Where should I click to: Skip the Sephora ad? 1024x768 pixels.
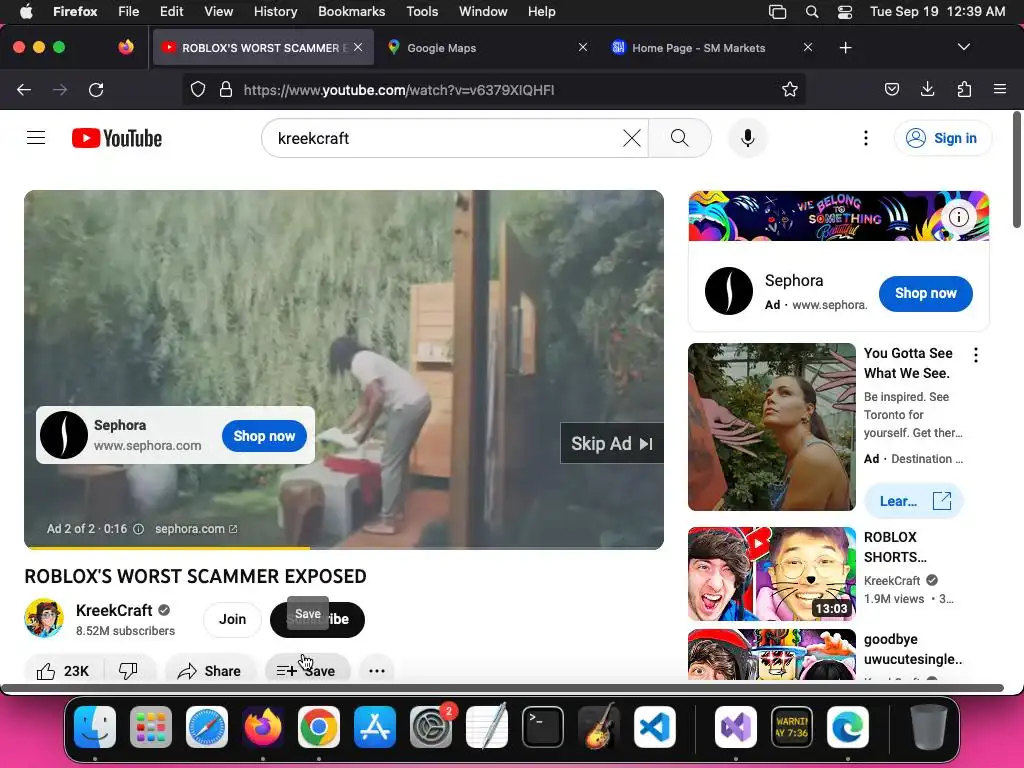[612, 443]
